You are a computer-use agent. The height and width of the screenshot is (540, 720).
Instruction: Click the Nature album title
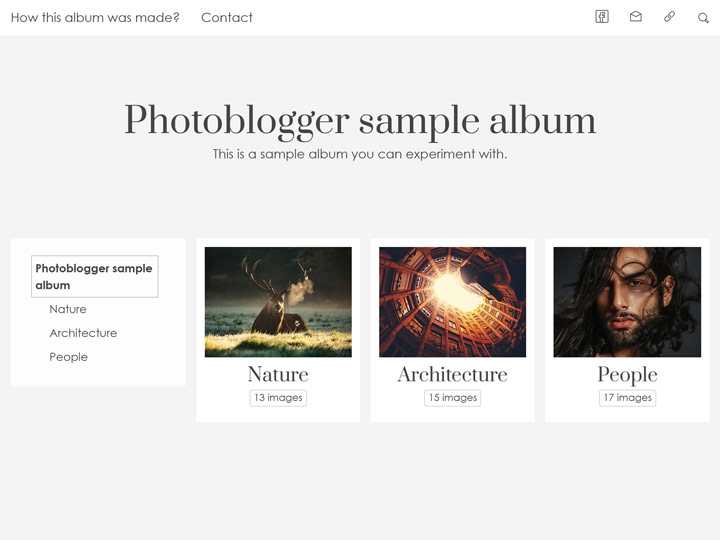pos(278,374)
